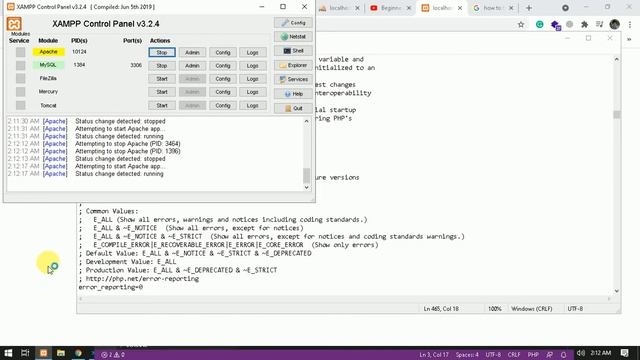Bookmark page with Chrome star icon

tap(521, 24)
